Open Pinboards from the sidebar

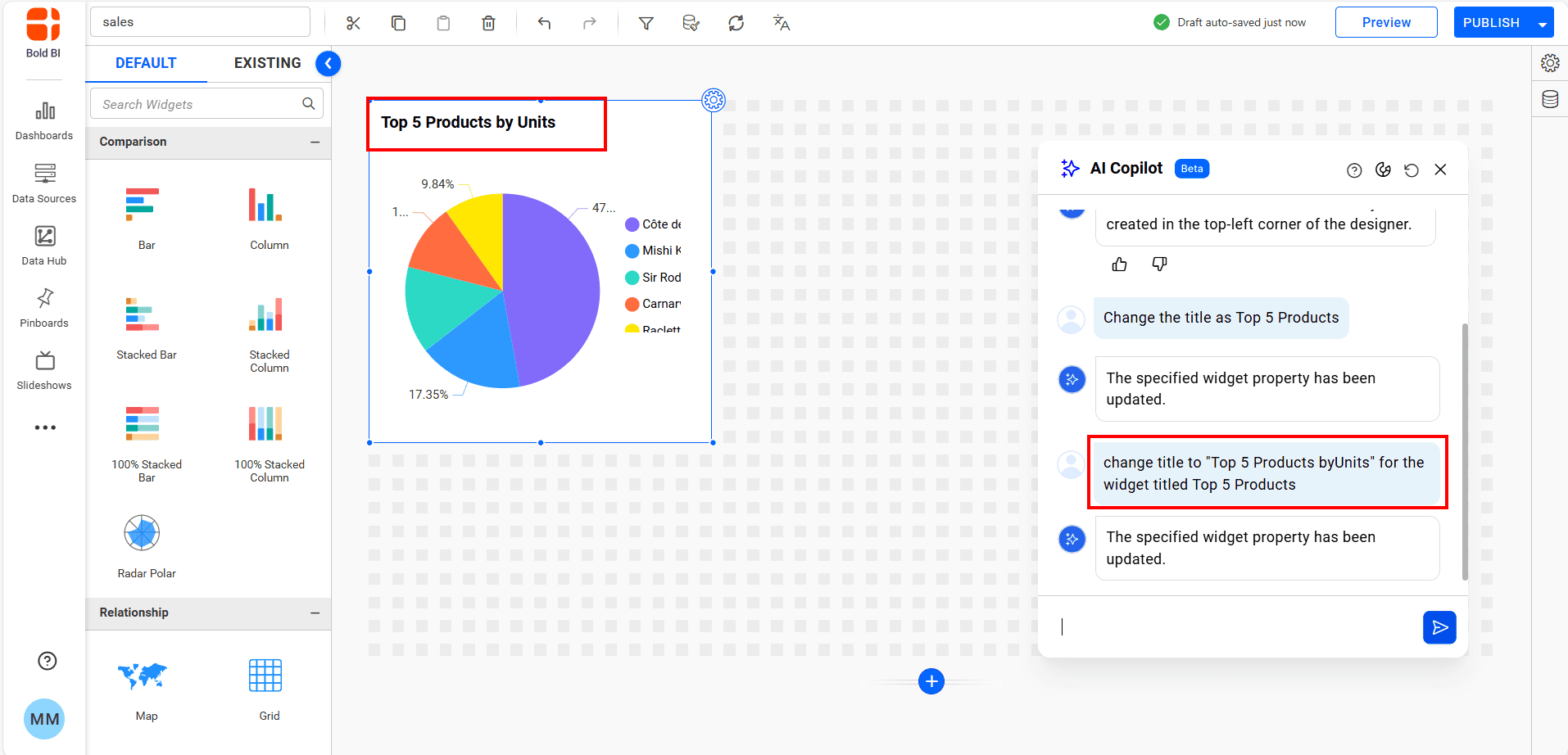click(x=43, y=307)
